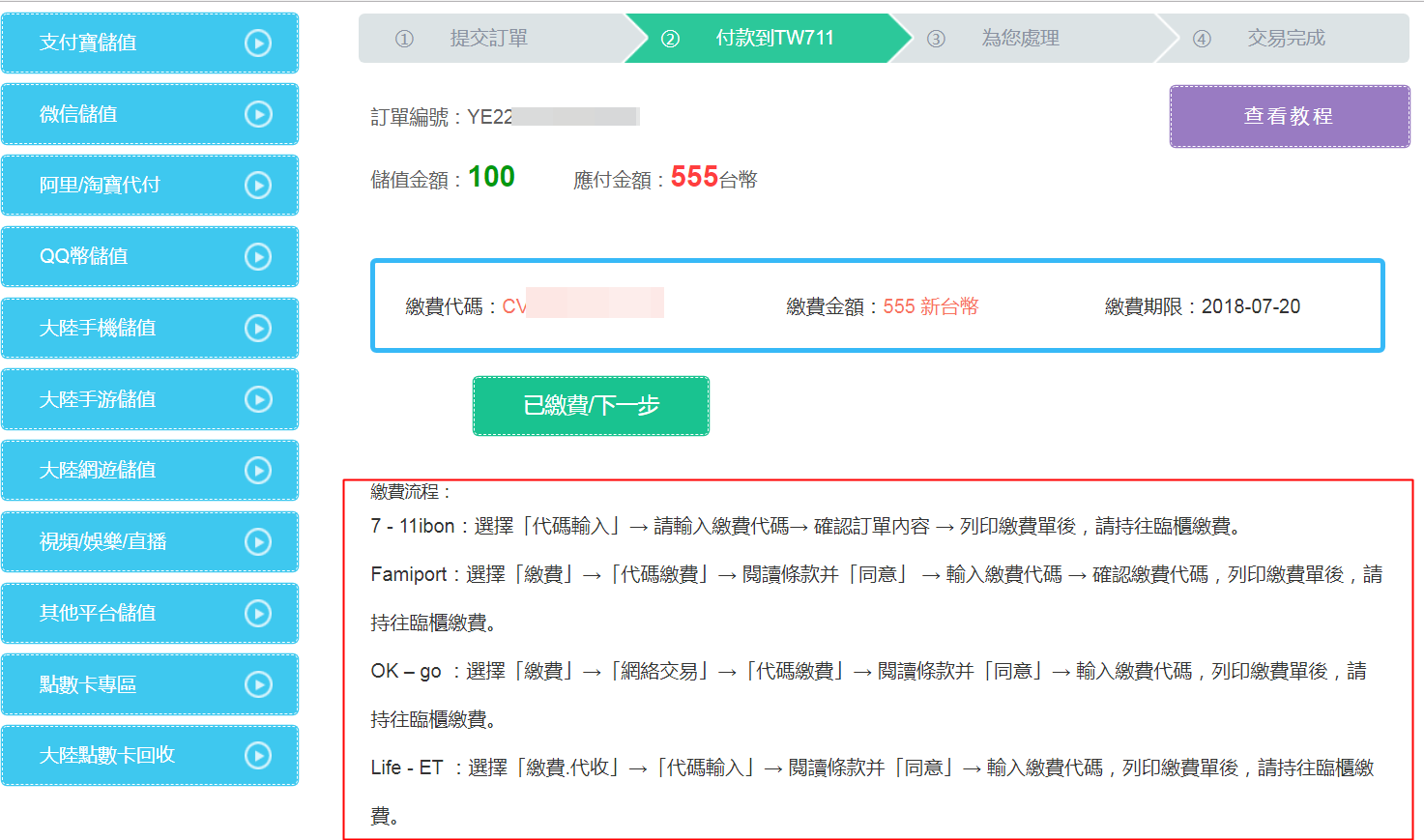Click the 訂單編號 order number text
The image size is (1424, 840).
(x=505, y=117)
